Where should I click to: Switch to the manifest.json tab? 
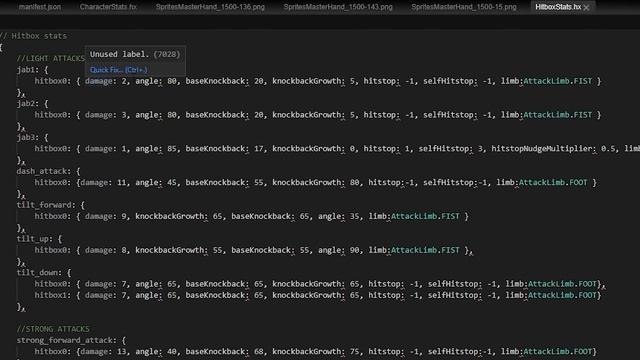click(x=40, y=7)
